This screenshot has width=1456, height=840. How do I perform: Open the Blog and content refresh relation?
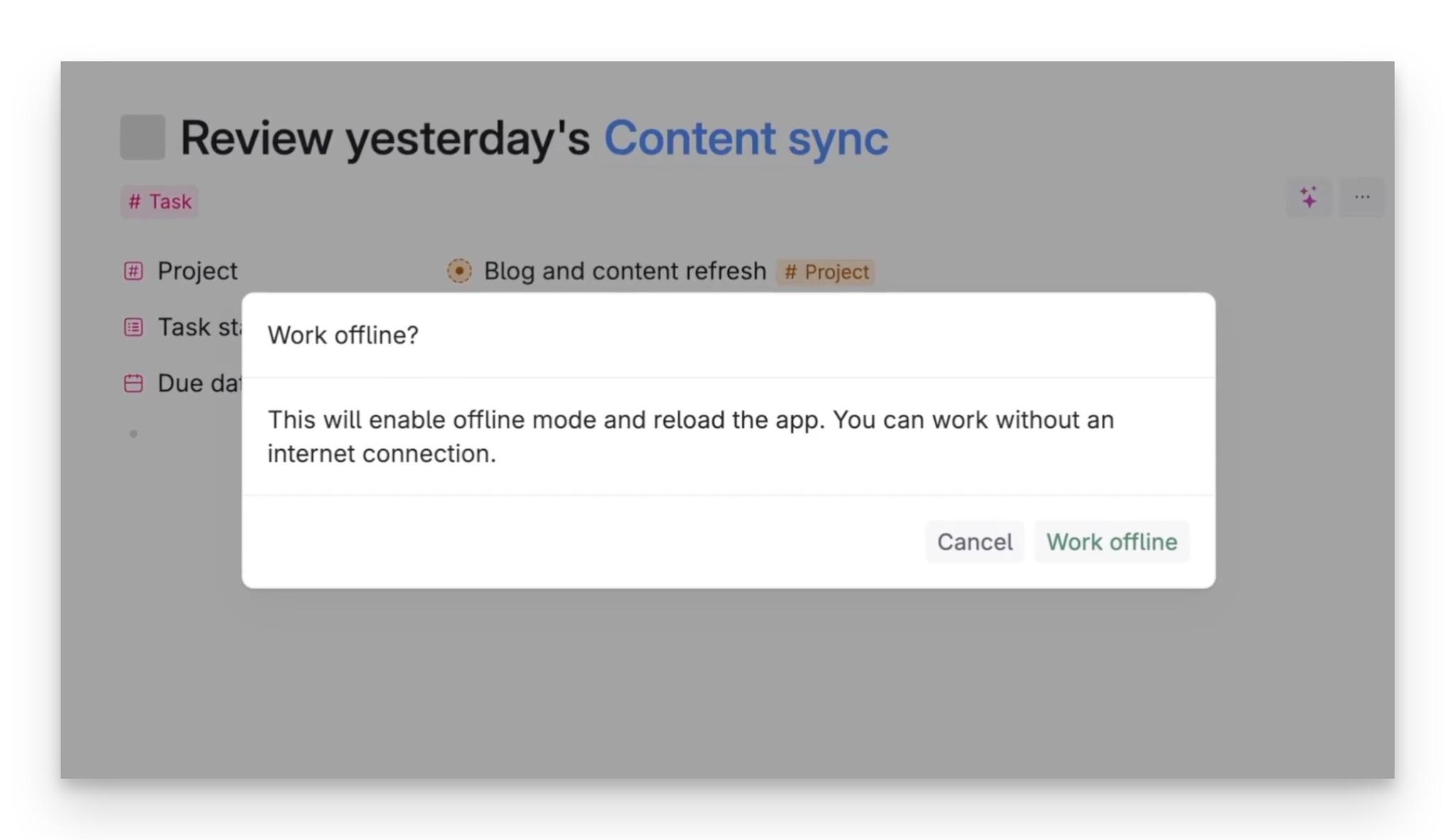(x=624, y=271)
